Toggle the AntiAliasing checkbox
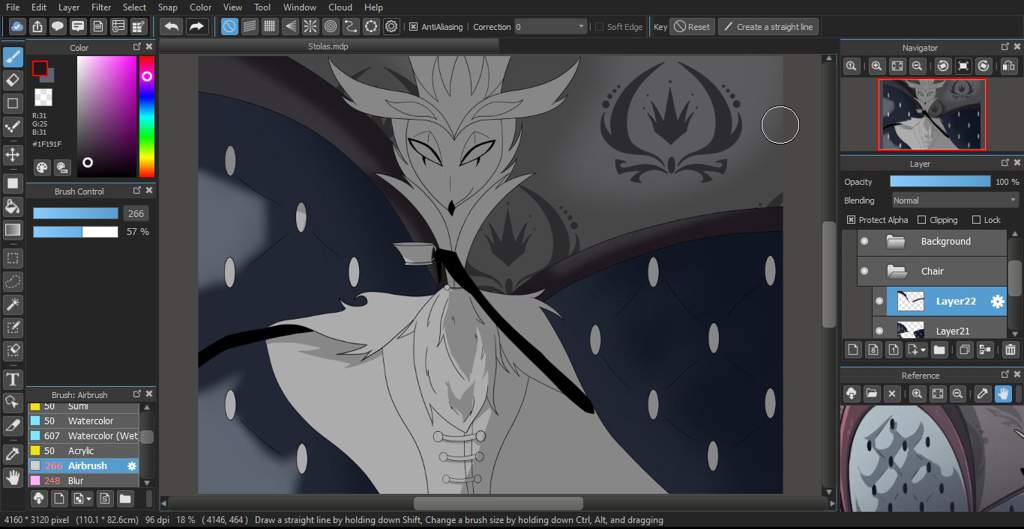The image size is (1024, 529). (413, 27)
